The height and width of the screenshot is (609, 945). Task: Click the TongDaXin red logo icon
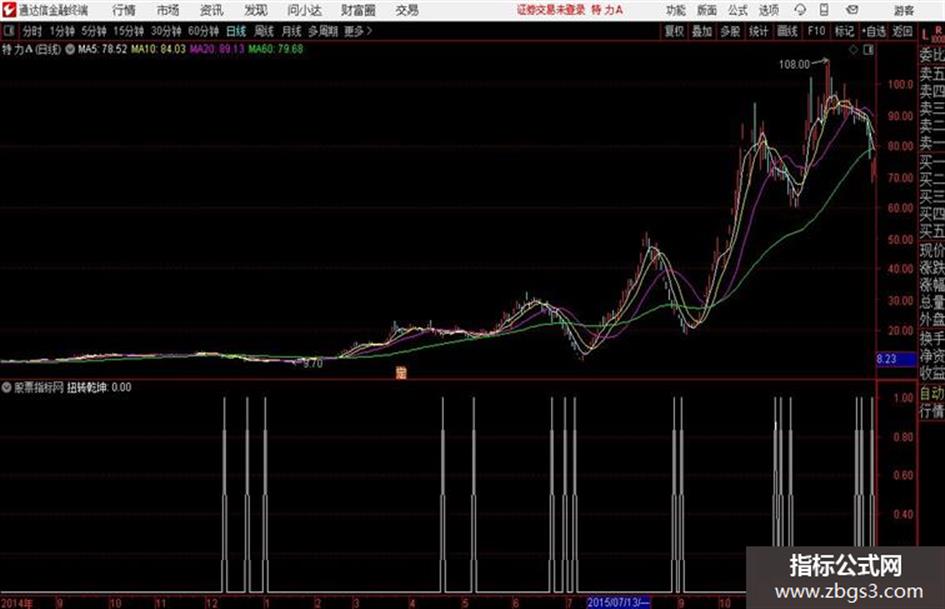8,10
